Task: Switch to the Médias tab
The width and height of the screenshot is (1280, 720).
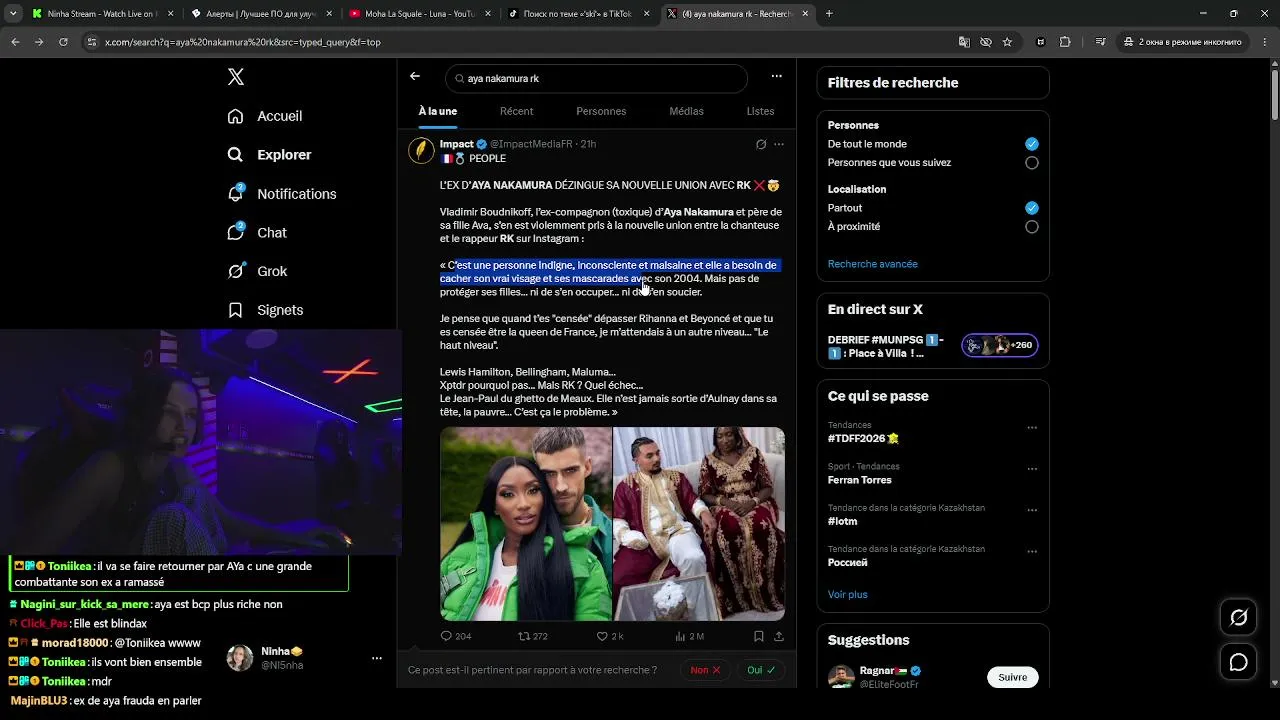Action: point(686,111)
